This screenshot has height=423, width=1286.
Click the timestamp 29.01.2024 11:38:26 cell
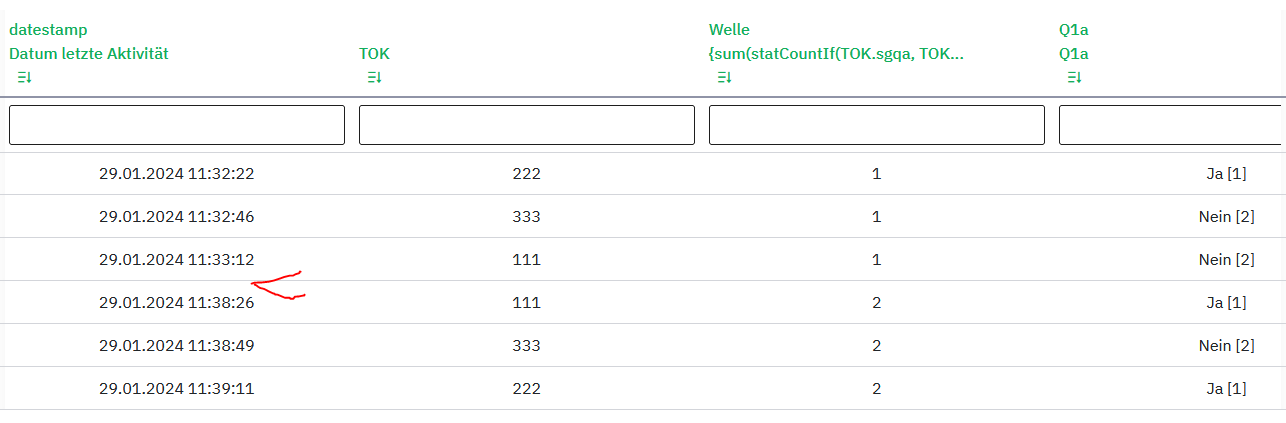177,303
